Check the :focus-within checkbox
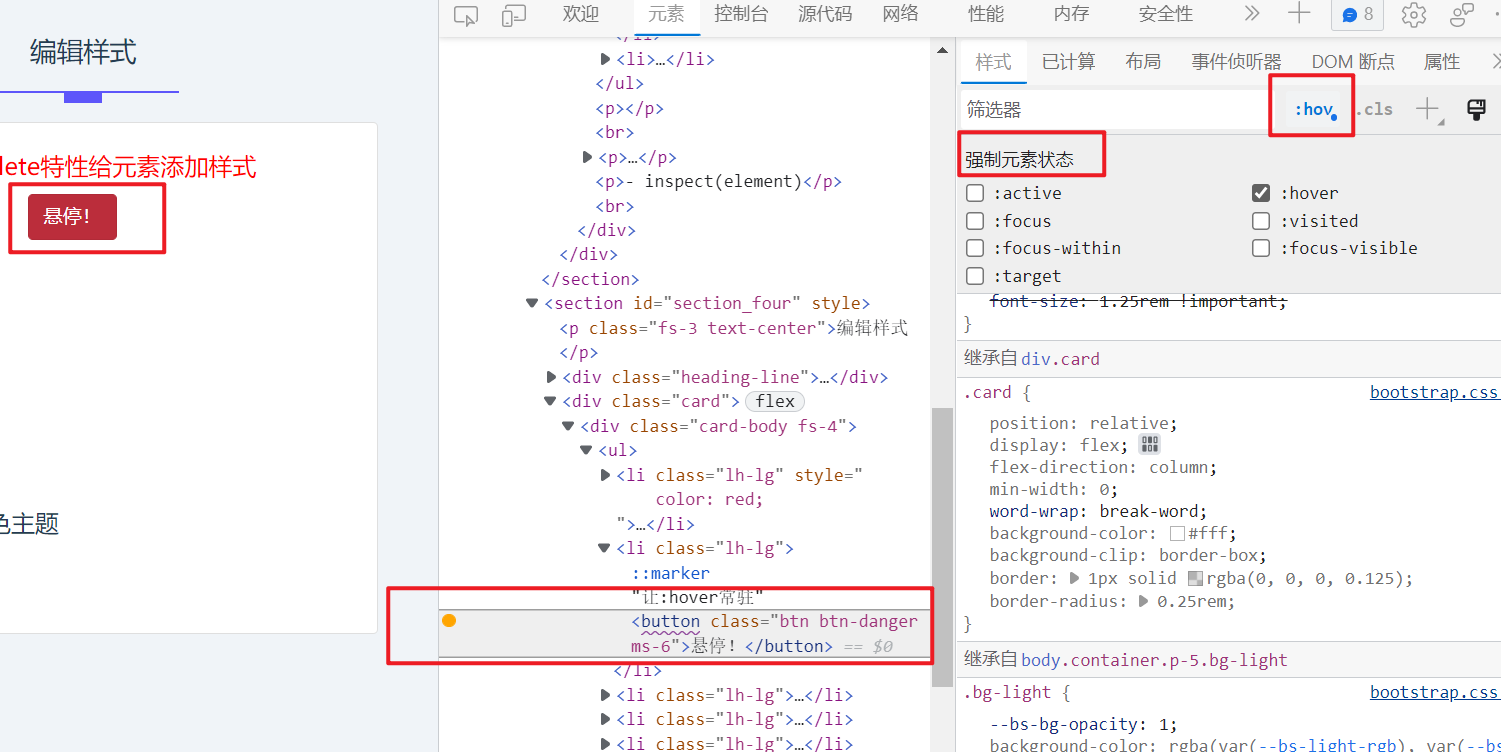The height and width of the screenshot is (752, 1501). coord(976,248)
